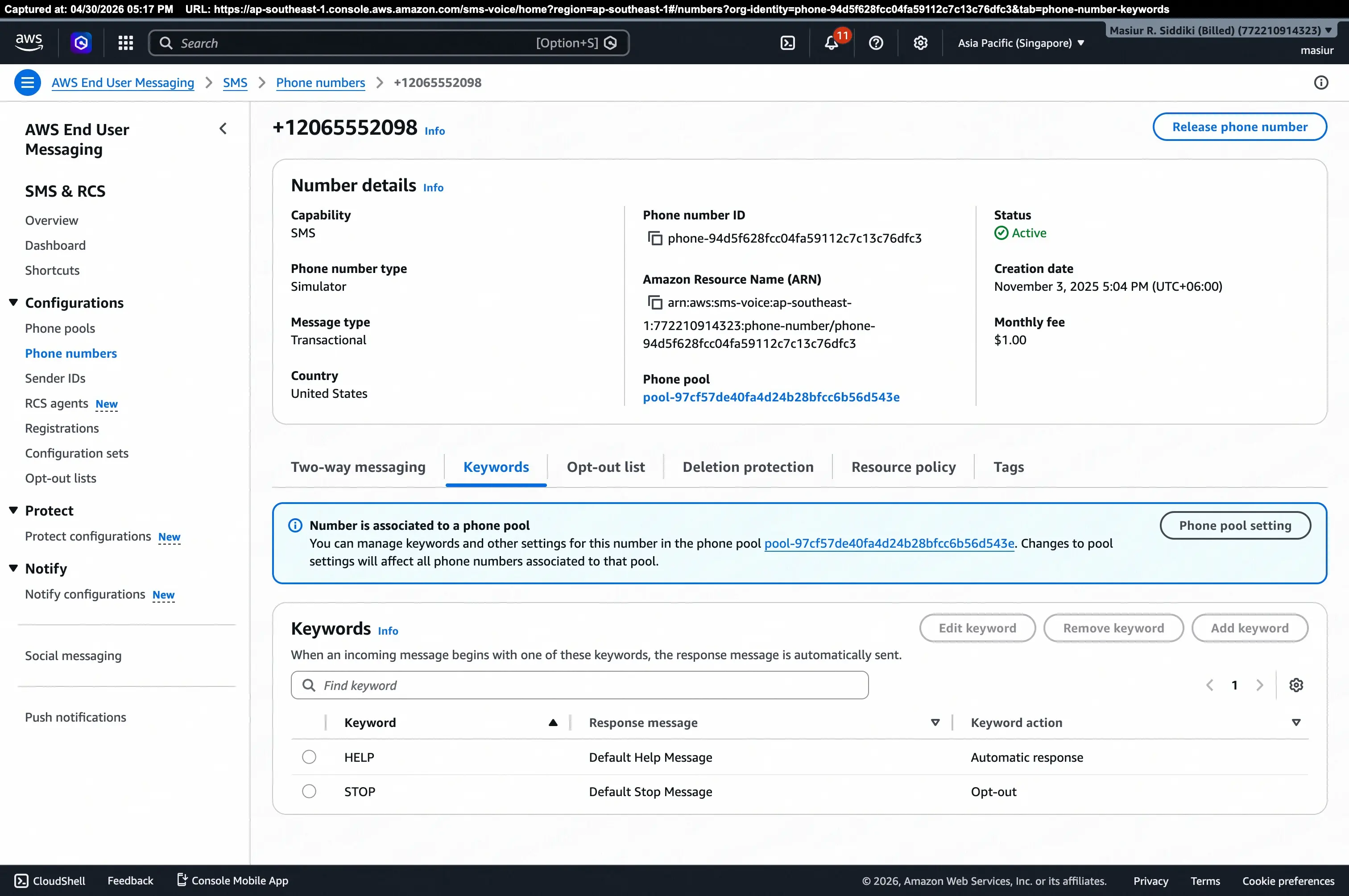Open the info panel icon near breadcrumbs
Viewport: 1349px width, 896px height.
click(1321, 83)
